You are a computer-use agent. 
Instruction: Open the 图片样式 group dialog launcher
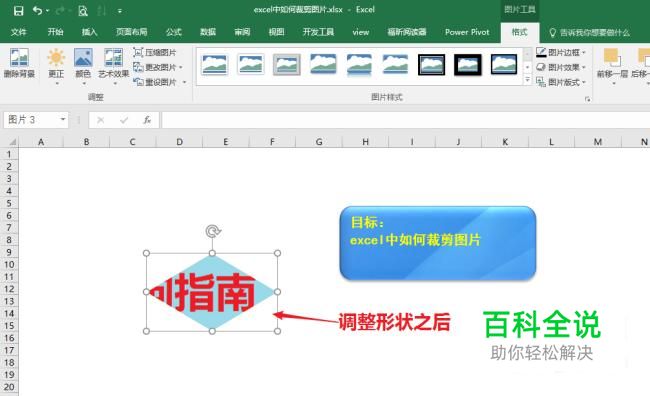pos(587,99)
